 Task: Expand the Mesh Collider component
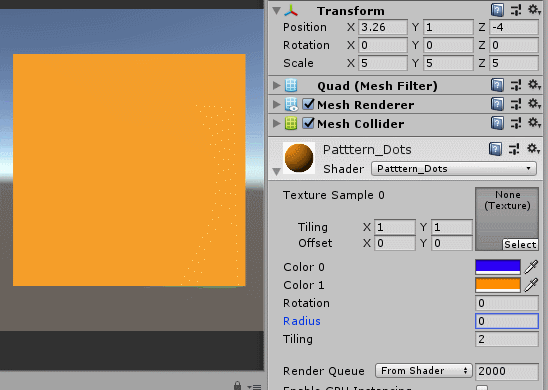tap(276, 123)
